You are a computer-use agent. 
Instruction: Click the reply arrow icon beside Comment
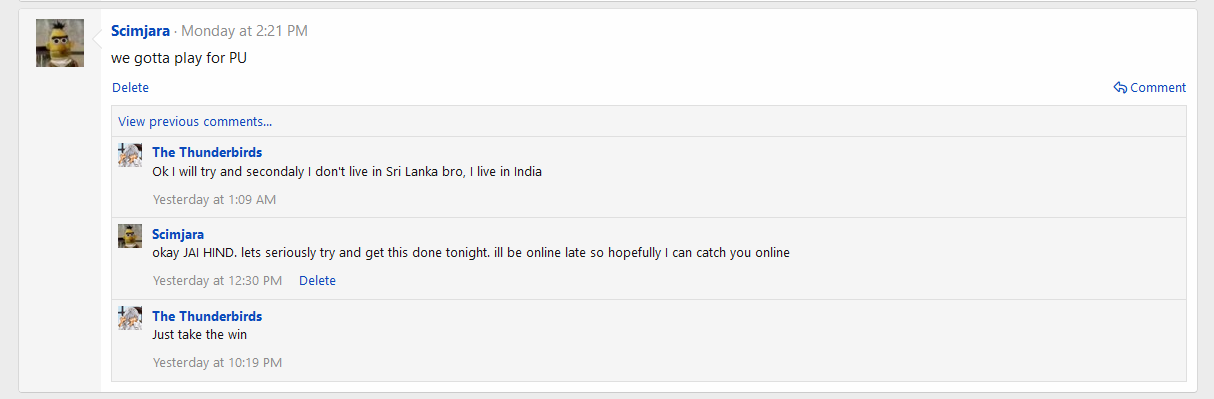(1121, 87)
